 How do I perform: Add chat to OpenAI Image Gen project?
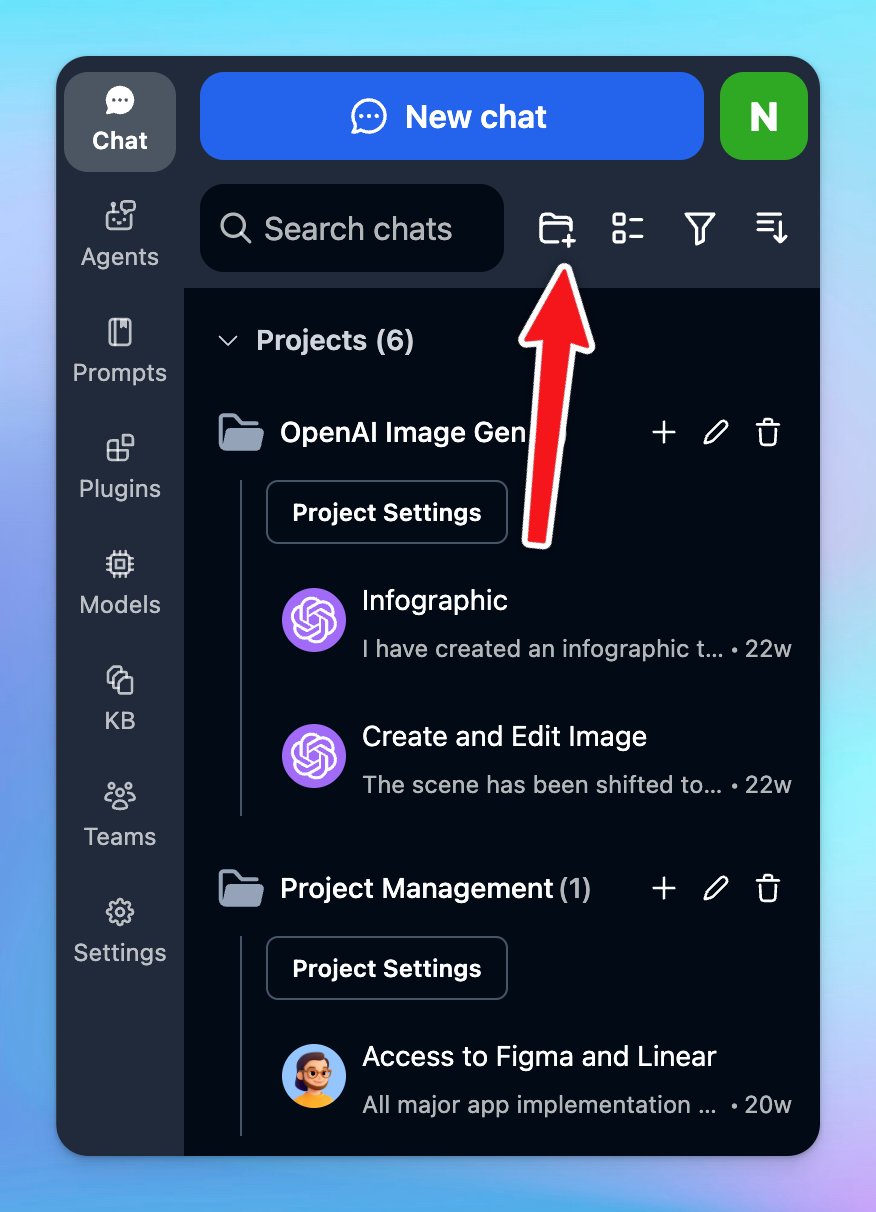[x=664, y=433]
